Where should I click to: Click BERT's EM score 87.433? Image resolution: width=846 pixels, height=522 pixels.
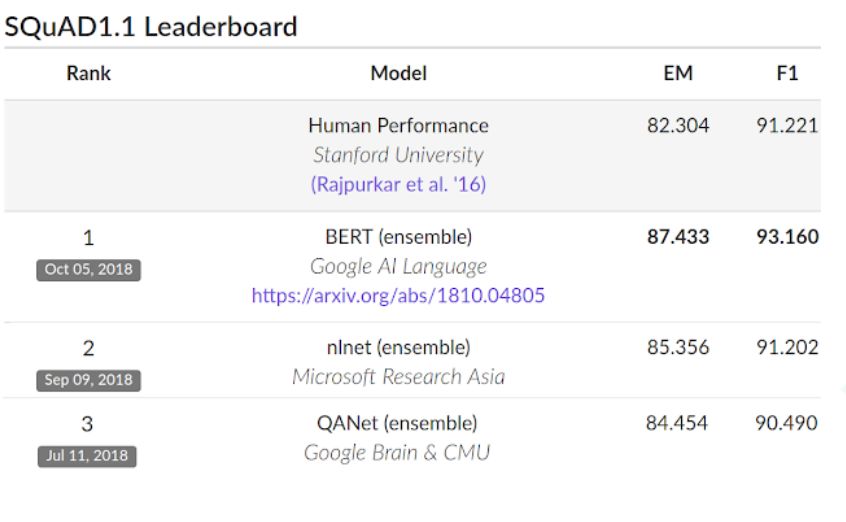point(677,238)
